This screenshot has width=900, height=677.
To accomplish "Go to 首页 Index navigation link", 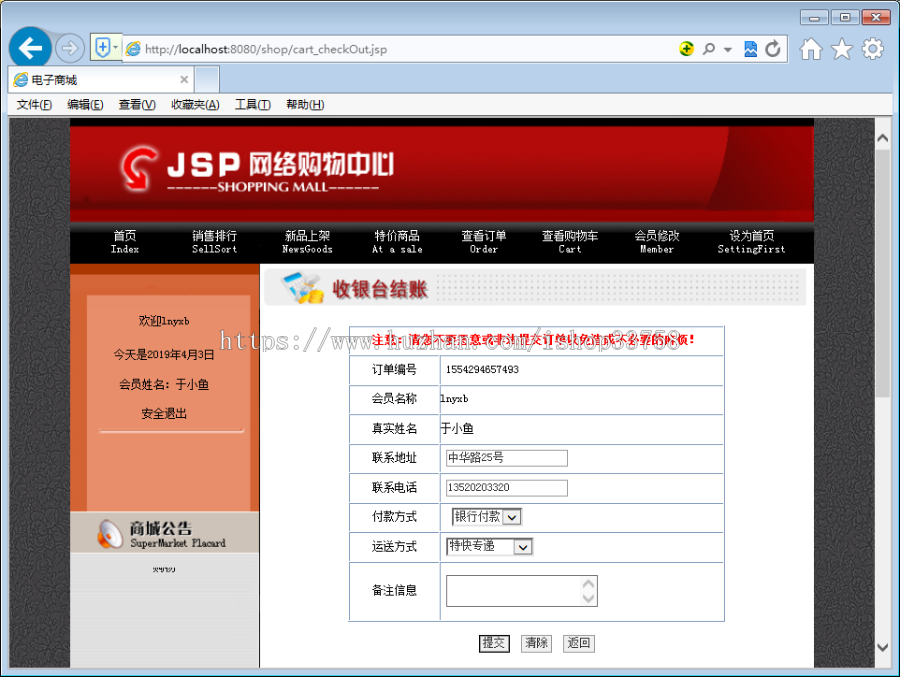I will [125, 242].
